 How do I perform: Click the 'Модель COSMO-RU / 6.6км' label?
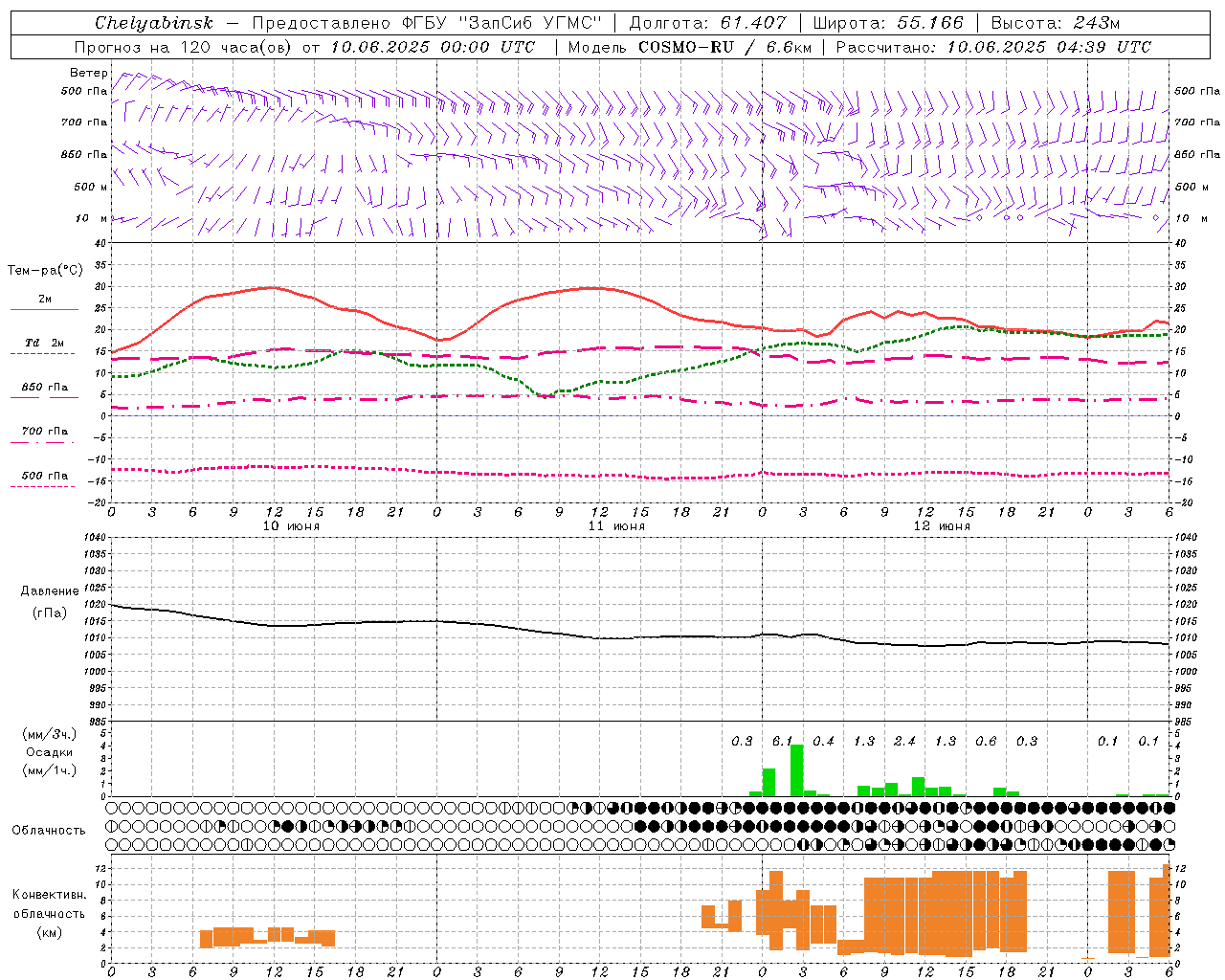click(x=689, y=47)
